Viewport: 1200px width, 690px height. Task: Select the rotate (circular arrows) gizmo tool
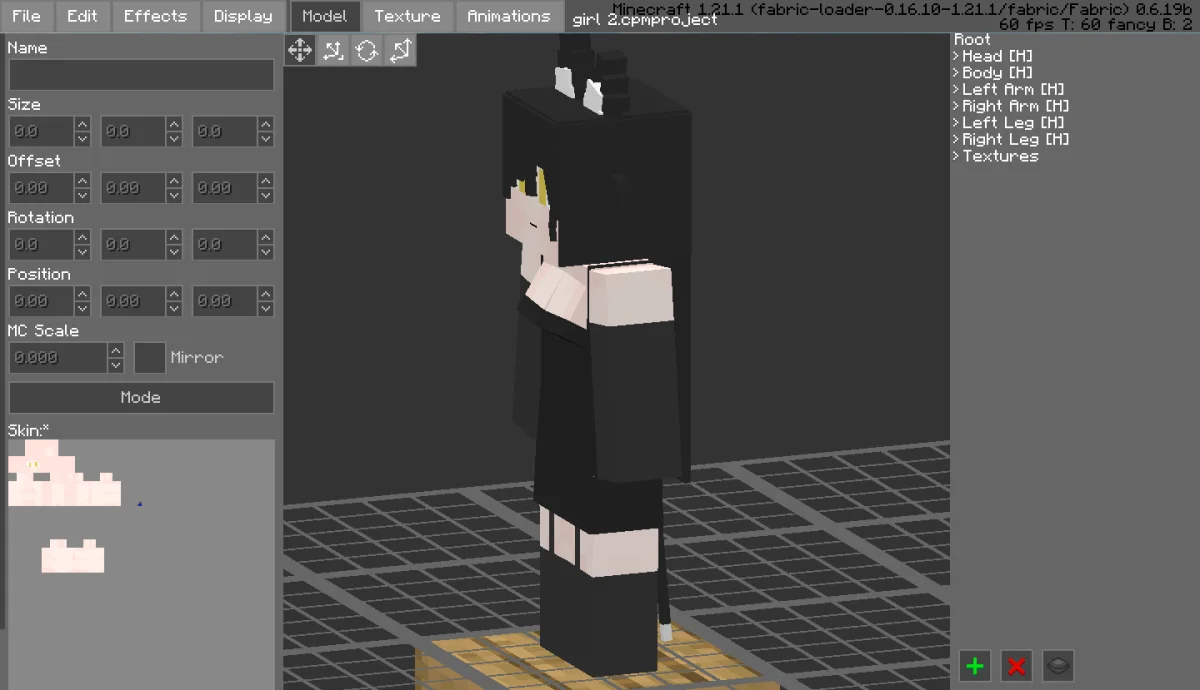pyautogui.click(x=366, y=50)
